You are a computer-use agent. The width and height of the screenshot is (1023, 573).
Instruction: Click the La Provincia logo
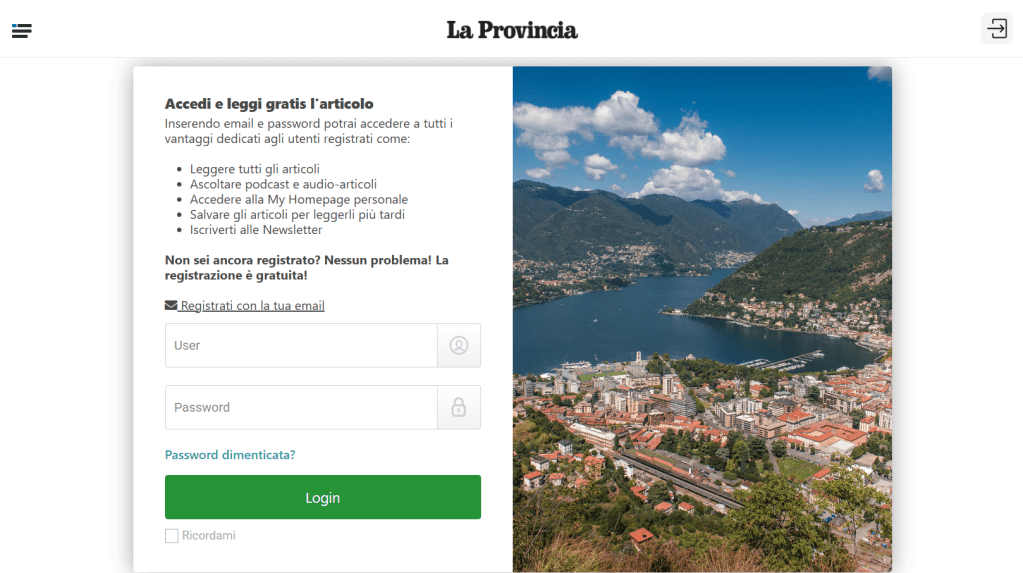[512, 30]
